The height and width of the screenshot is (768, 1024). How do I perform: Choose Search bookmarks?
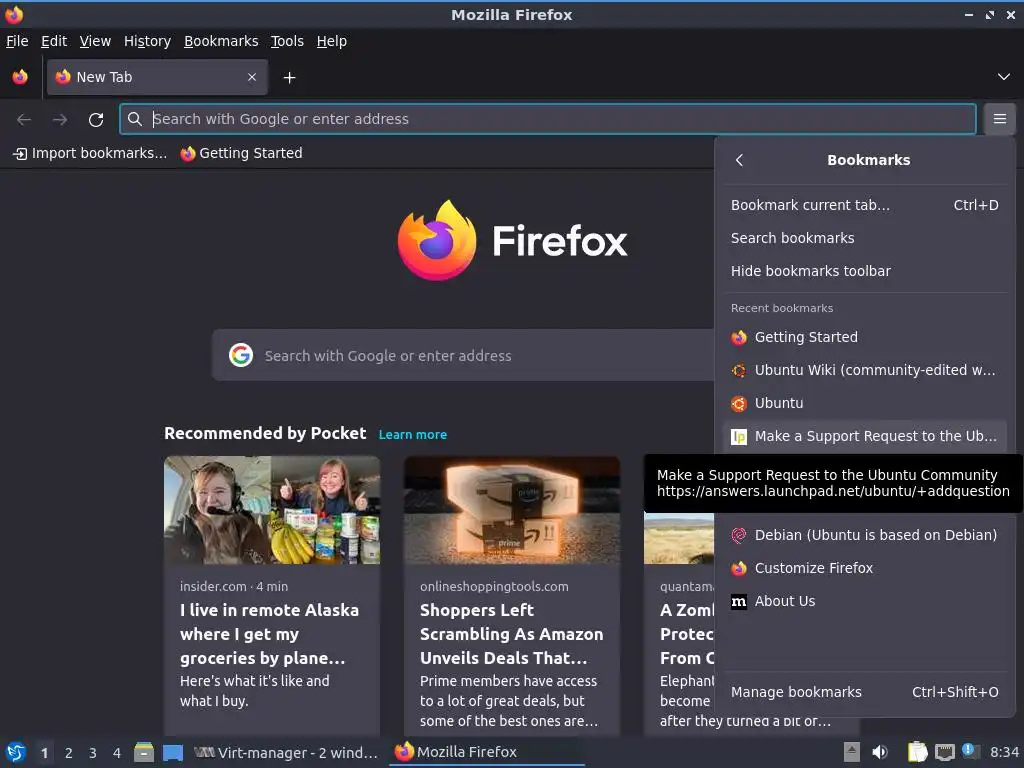pos(865,238)
